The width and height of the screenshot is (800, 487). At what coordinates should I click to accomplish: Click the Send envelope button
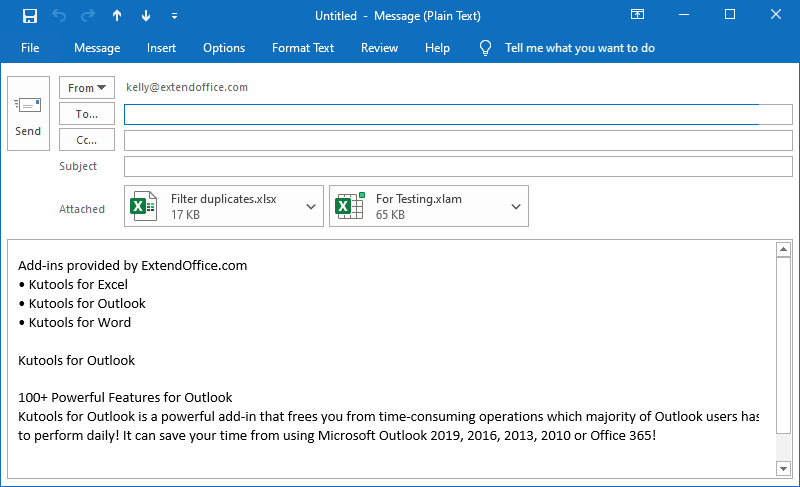(x=28, y=114)
